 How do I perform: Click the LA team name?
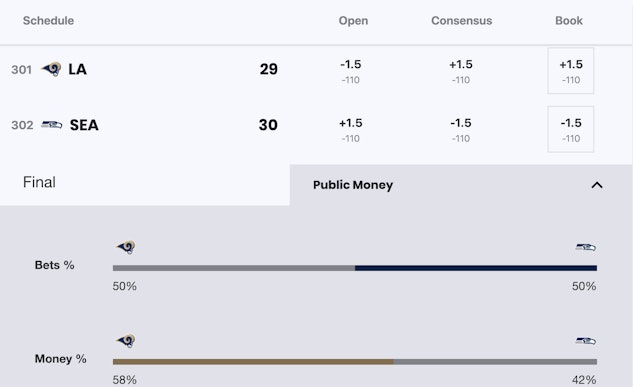pos(78,69)
